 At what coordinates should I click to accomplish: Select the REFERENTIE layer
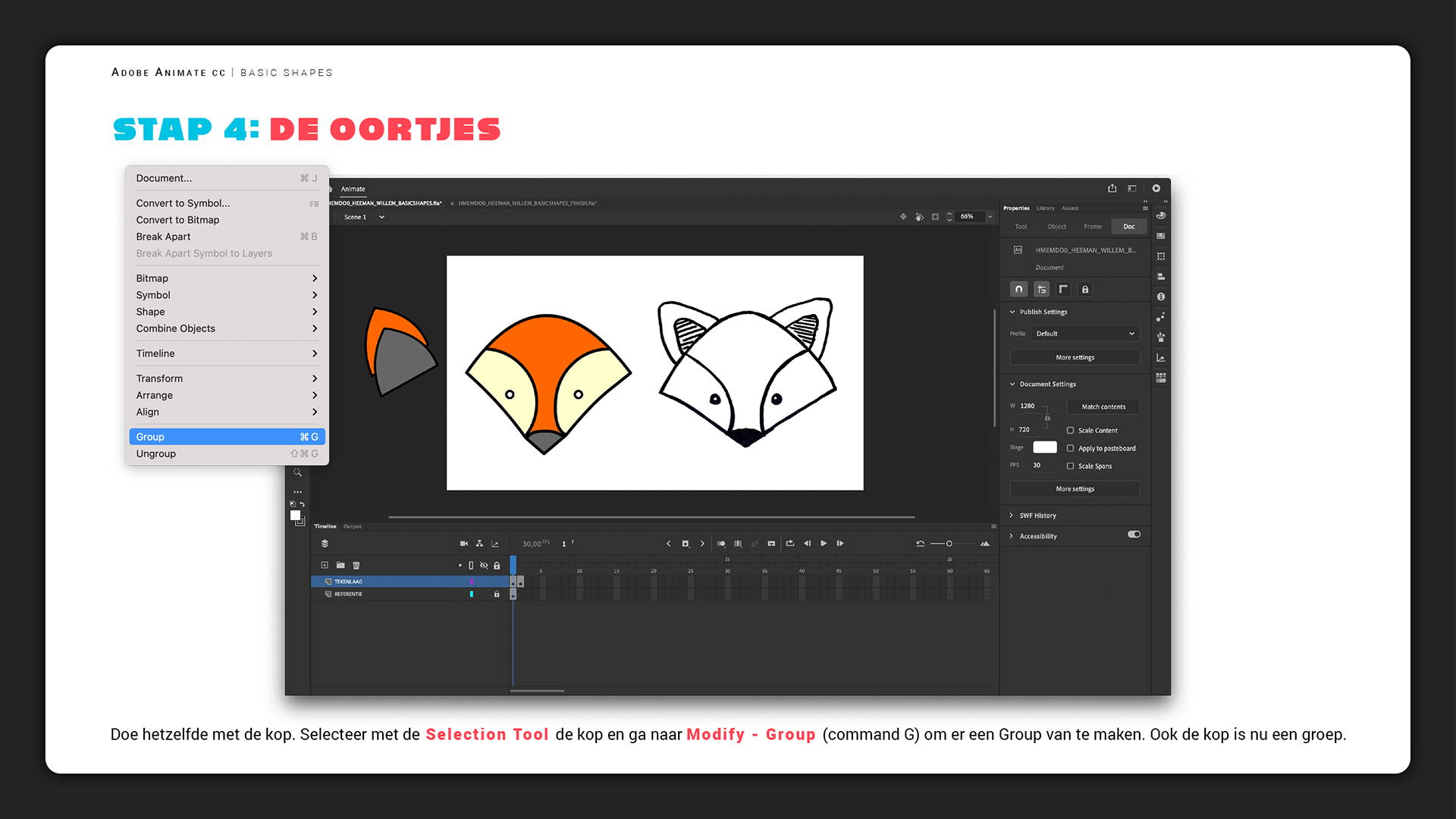tap(349, 595)
